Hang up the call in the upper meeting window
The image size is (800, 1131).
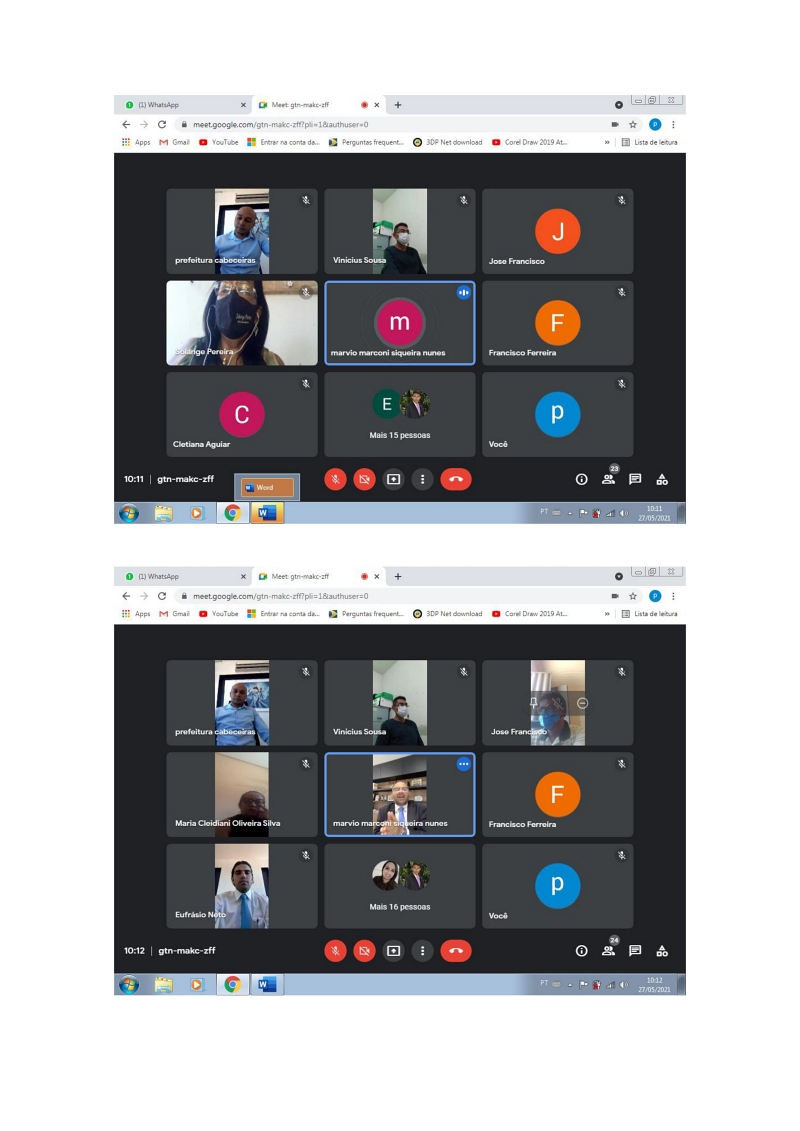(456, 479)
